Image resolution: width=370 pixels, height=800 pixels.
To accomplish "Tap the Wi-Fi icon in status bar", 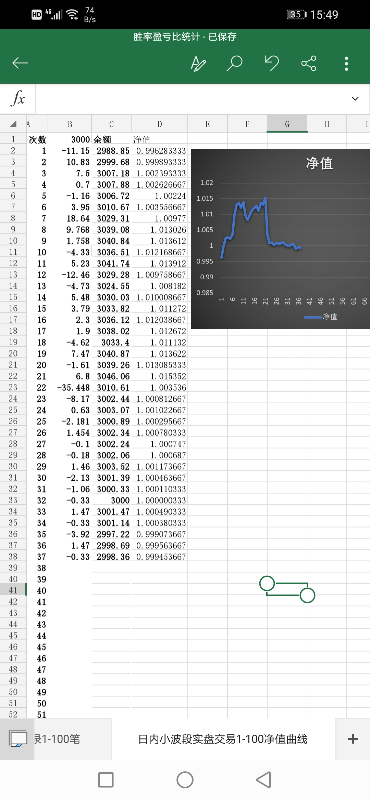I will pyautogui.click(x=72, y=14).
